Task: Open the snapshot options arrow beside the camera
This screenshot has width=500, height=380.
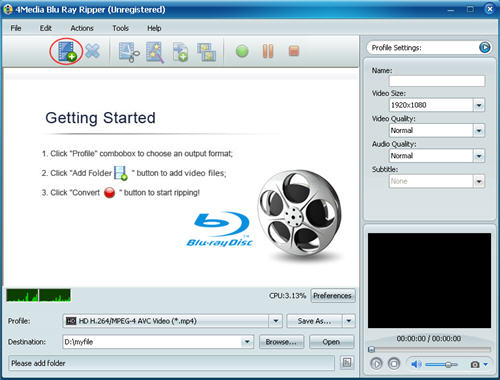Action: pos(486,364)
